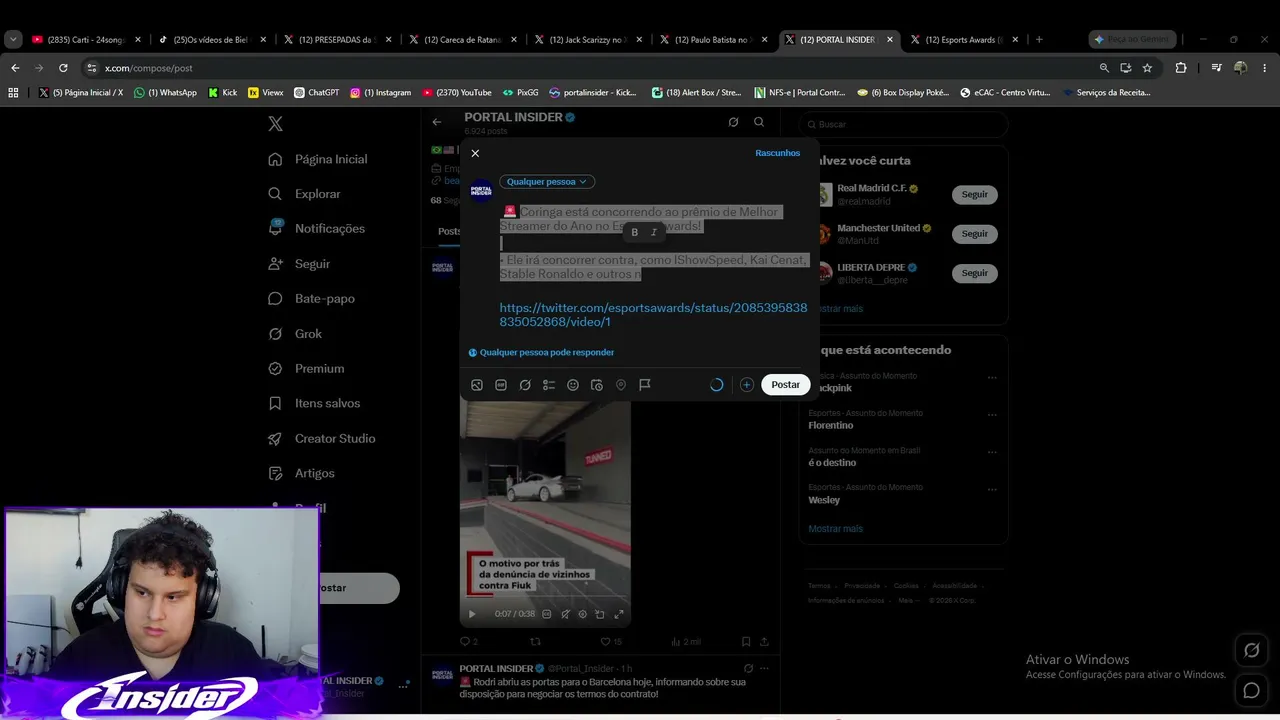Image resolution: width=1280 pixels, height=720 pixels.
Task: Switch to the Carti - 24songs tab
Action: click(x=88, y=40)
